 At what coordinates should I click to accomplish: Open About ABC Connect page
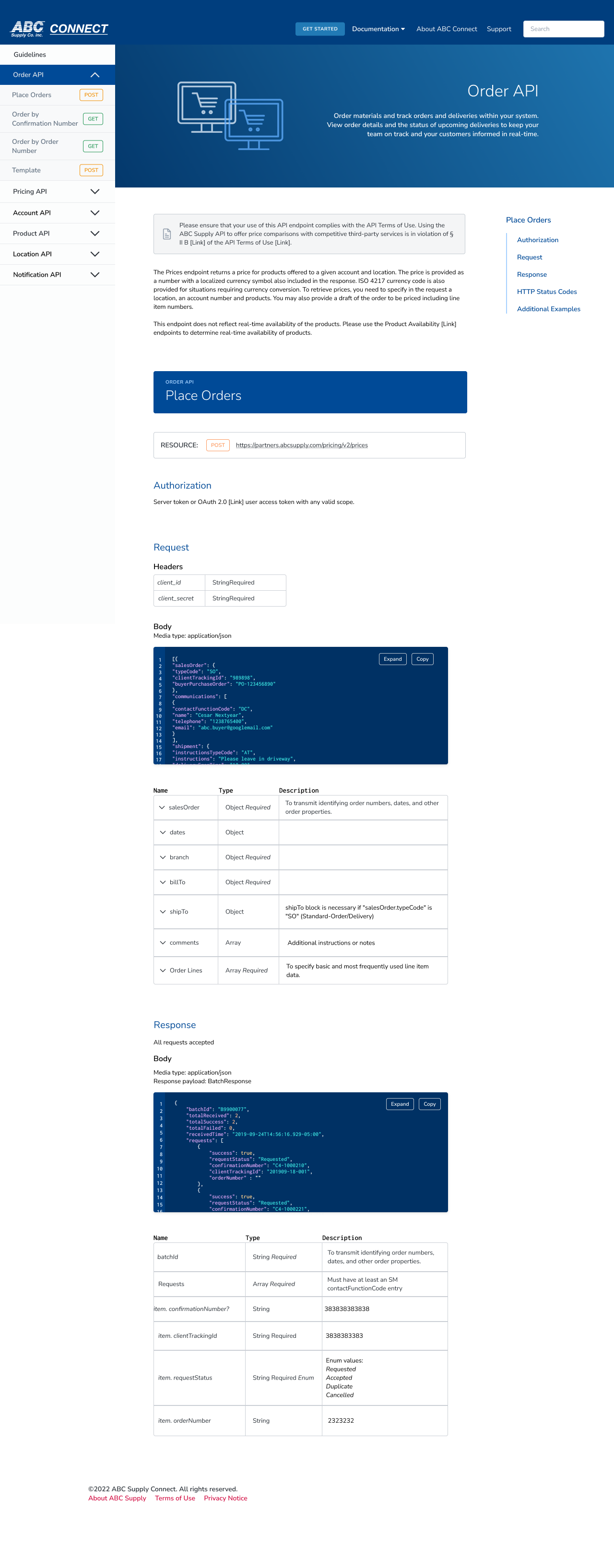[x=447, y=29]
